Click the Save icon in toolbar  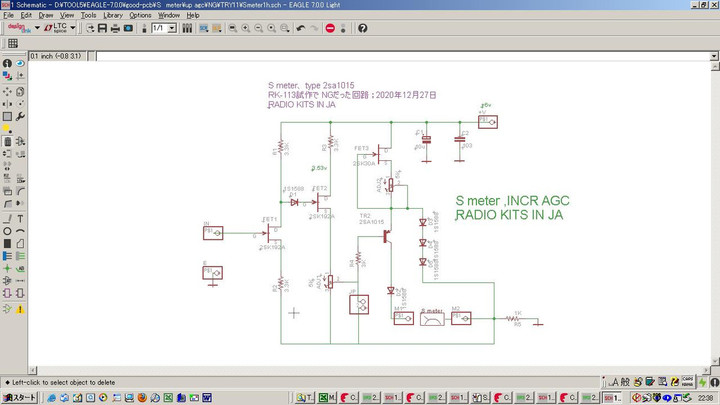click(100, 28)
